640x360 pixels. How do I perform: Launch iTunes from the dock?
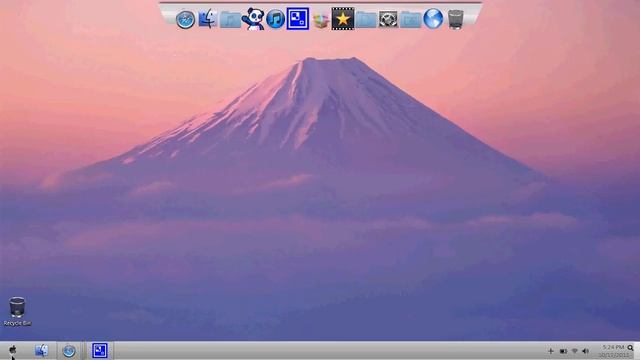pyautogui.click(x=275, y=19)
